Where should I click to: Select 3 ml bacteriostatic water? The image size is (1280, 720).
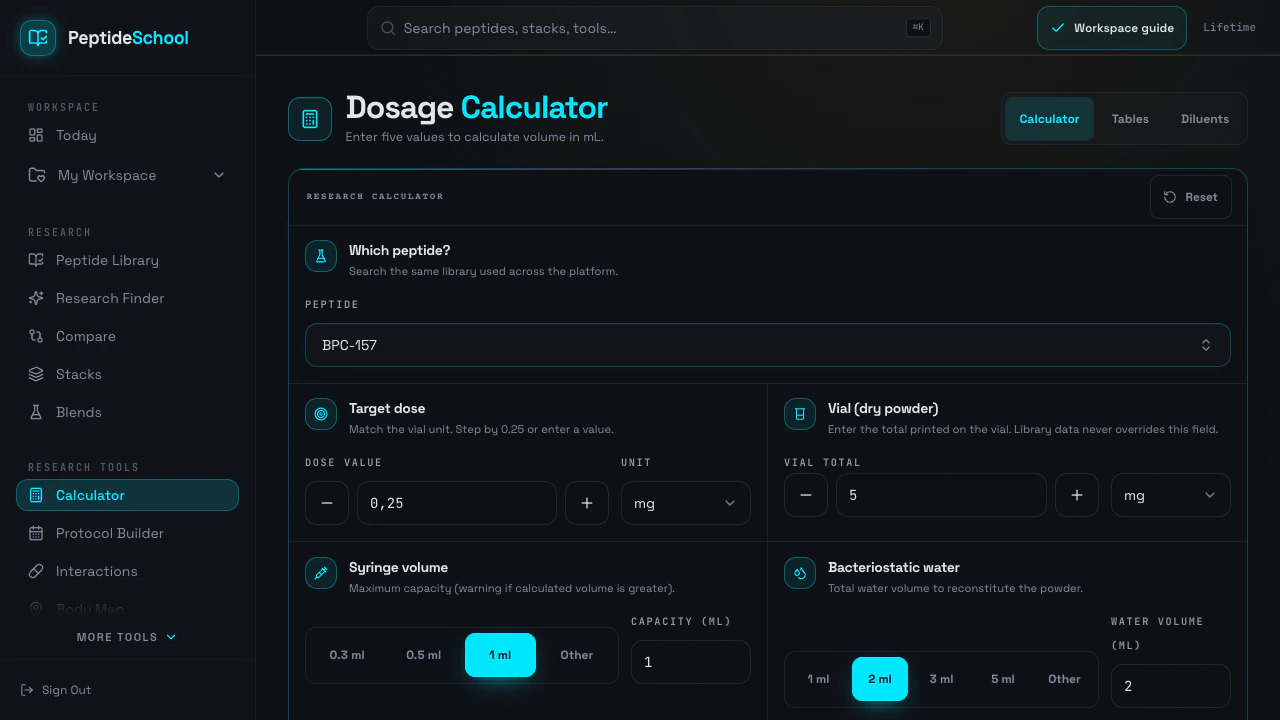coord(941,679)
